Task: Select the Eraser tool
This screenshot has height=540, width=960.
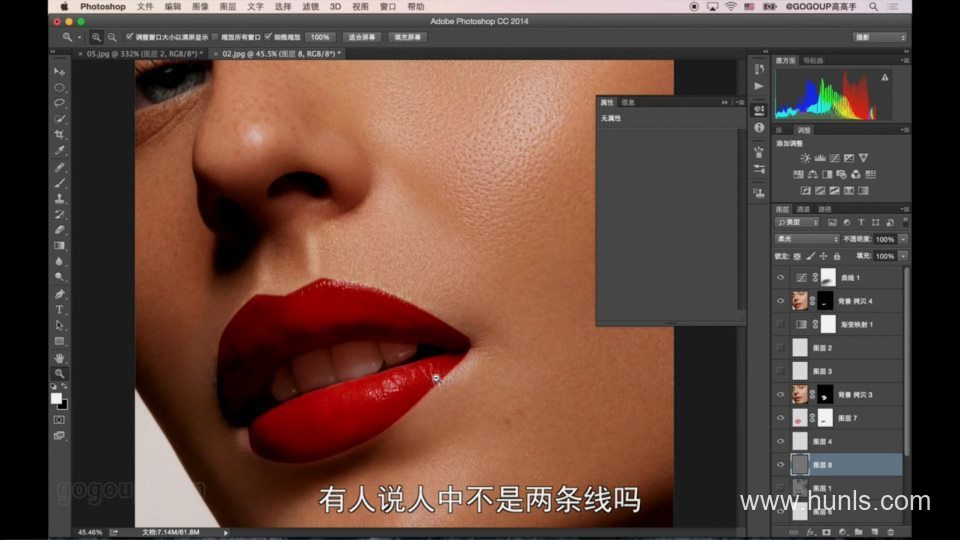Action: pos(59,230)
